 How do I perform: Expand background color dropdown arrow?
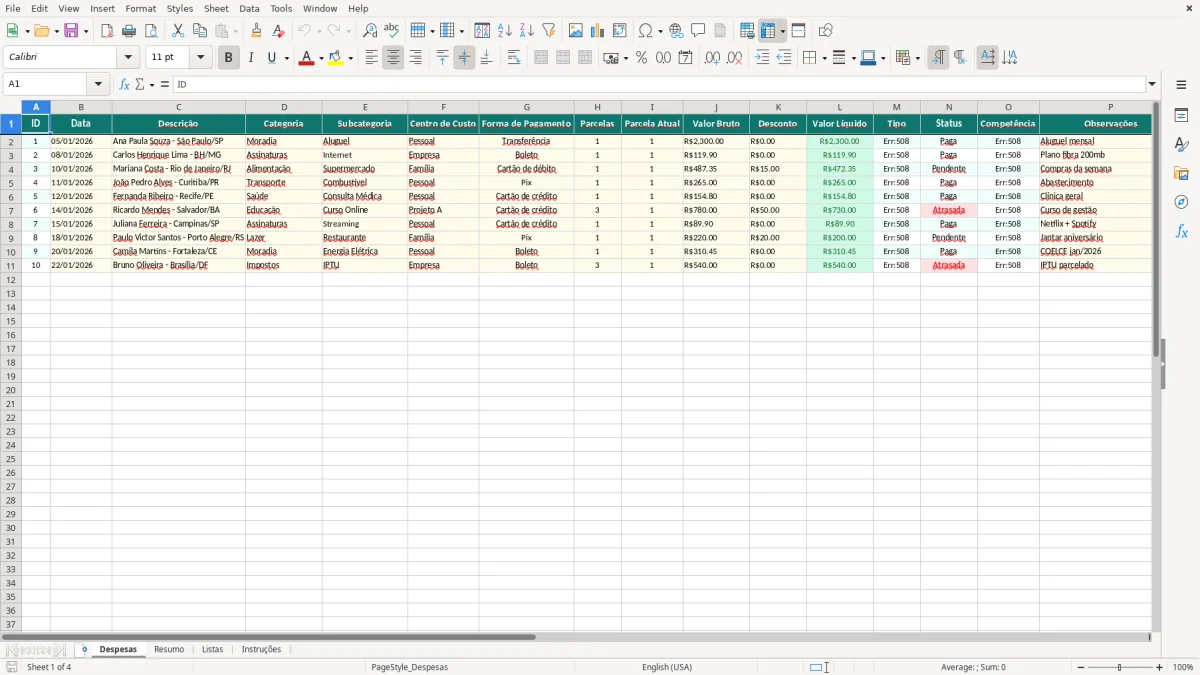click(x=350, y=58)
